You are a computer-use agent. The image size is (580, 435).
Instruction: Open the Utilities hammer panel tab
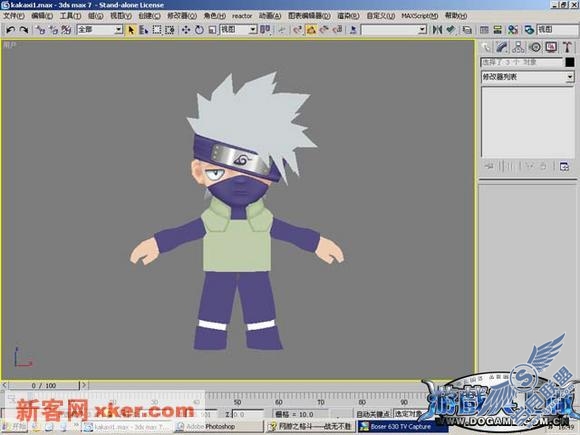[x=567, y=47]
